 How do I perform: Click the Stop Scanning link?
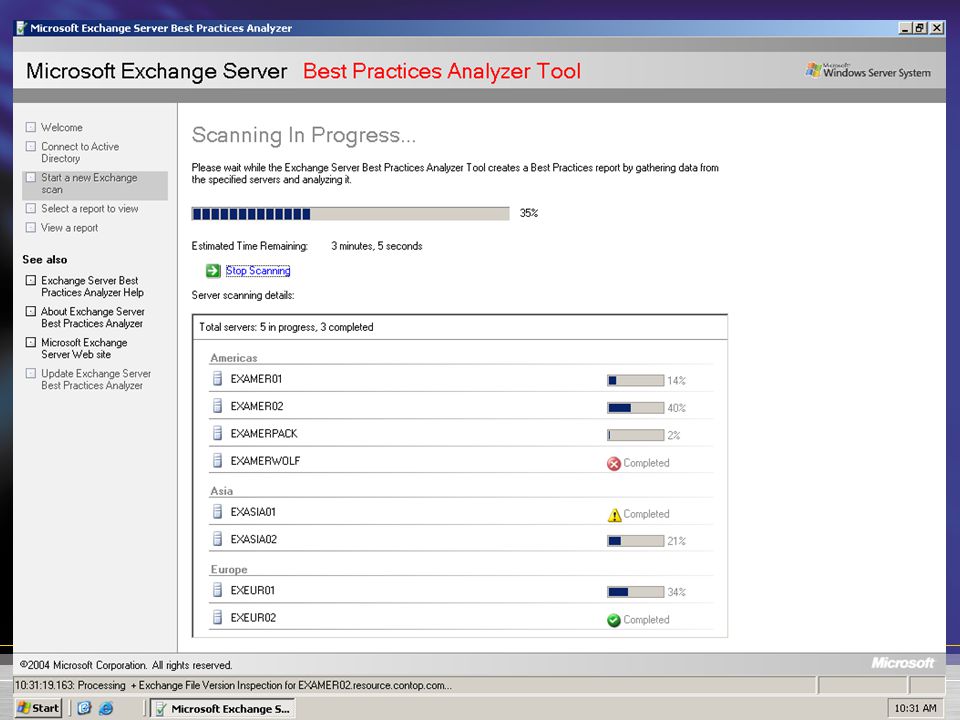coord(258,271)
